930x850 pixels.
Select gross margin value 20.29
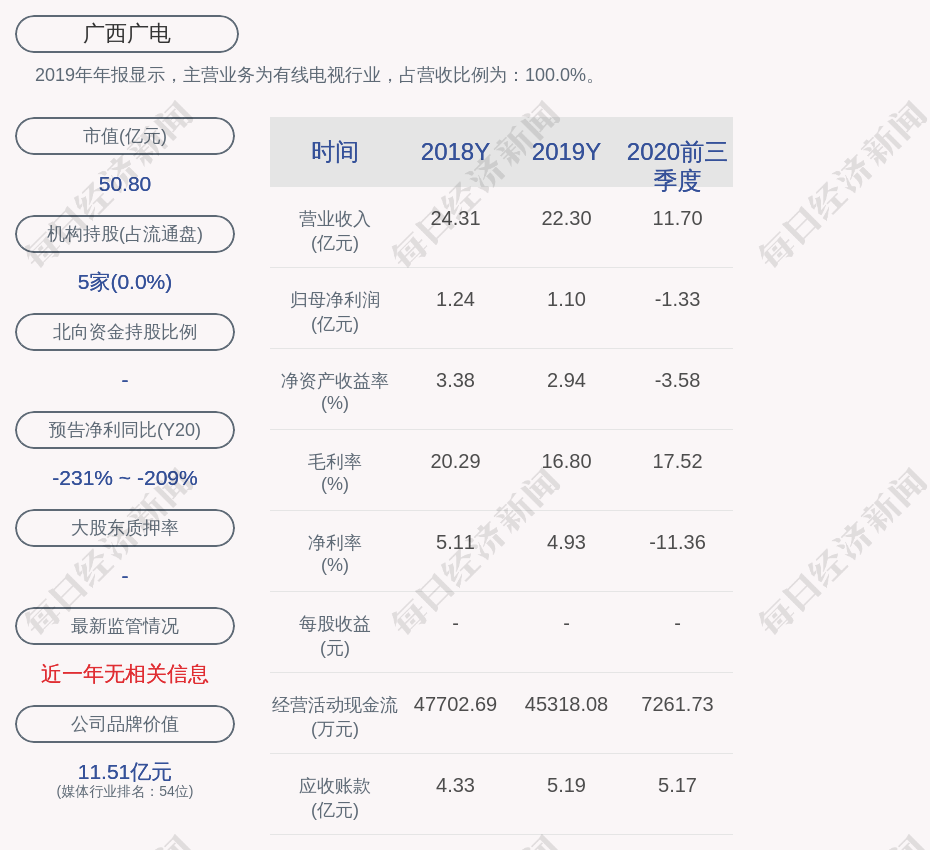point(455,461)
